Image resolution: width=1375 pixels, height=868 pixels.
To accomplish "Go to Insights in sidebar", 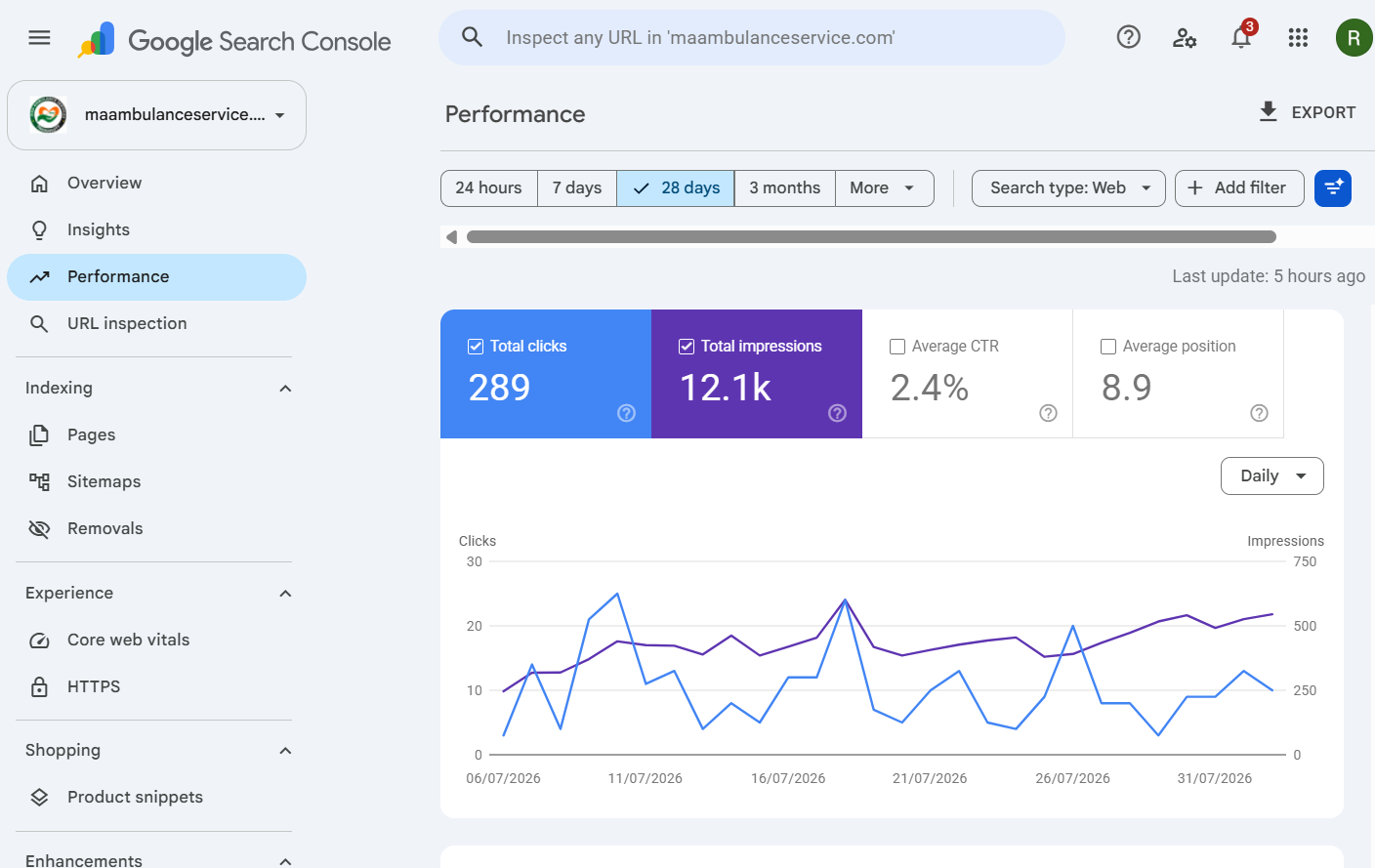I will tap(156, 229).
